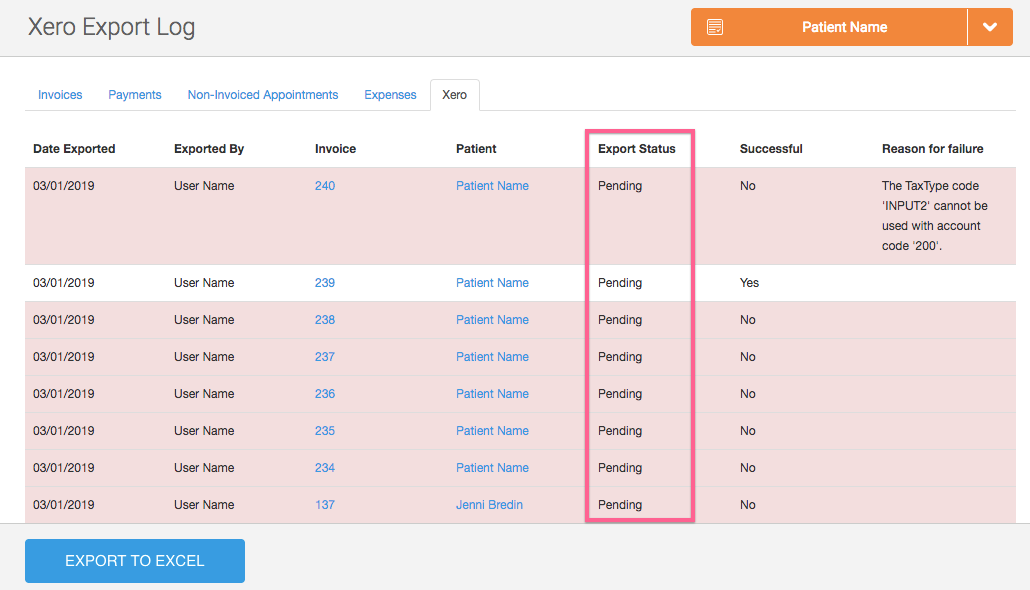Screen dimensions: 1030x590
Task: View invoice 237
Action: coord(325,357)
